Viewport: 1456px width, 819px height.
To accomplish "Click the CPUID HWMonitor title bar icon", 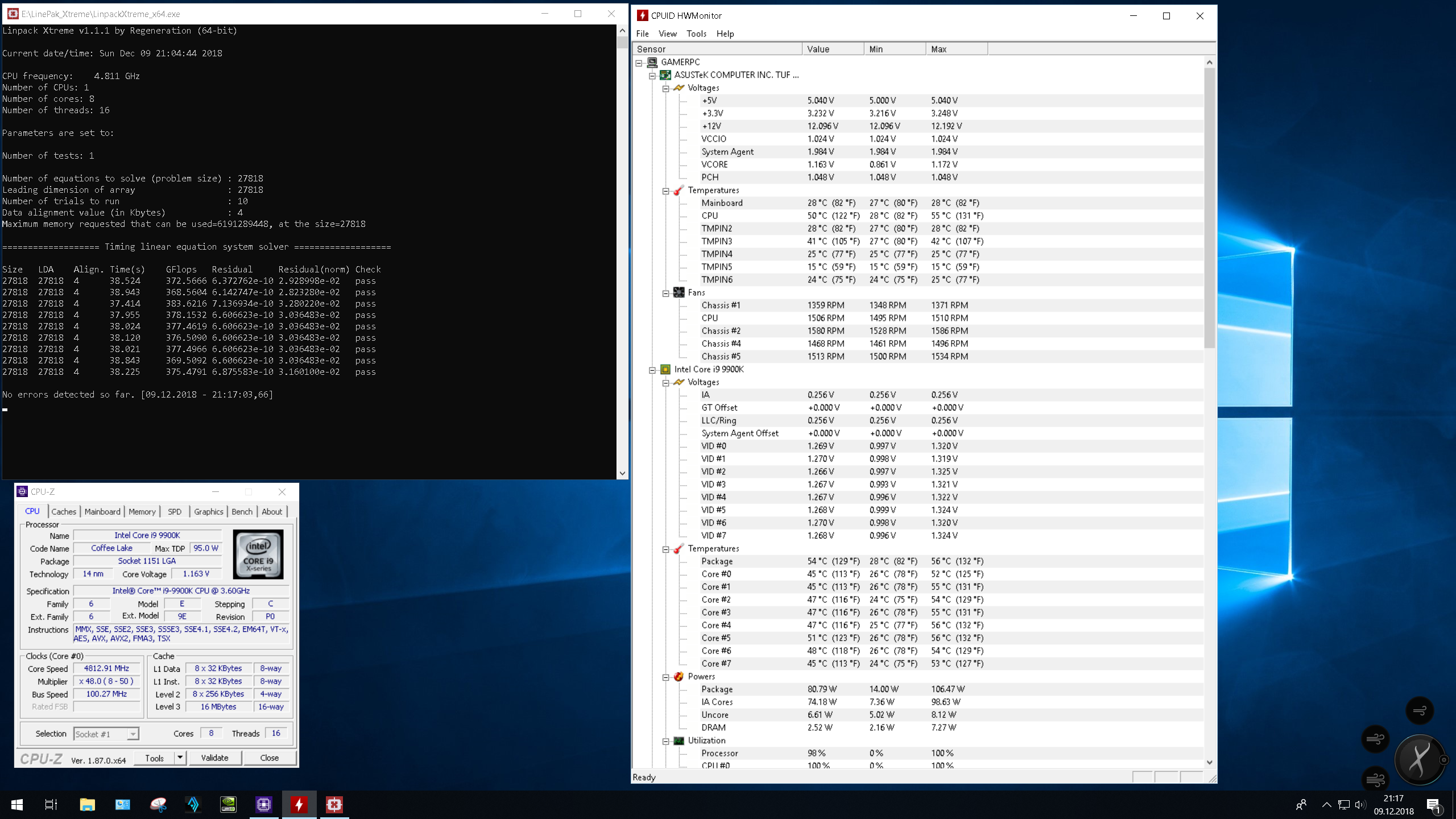I will tap(643, 15).
